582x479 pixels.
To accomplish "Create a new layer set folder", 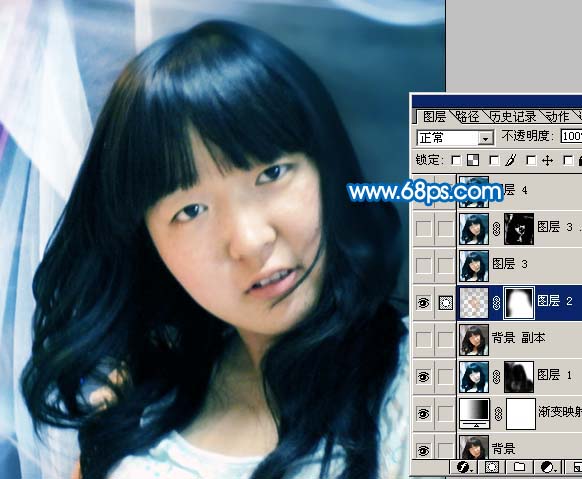I will click(519, 467).
